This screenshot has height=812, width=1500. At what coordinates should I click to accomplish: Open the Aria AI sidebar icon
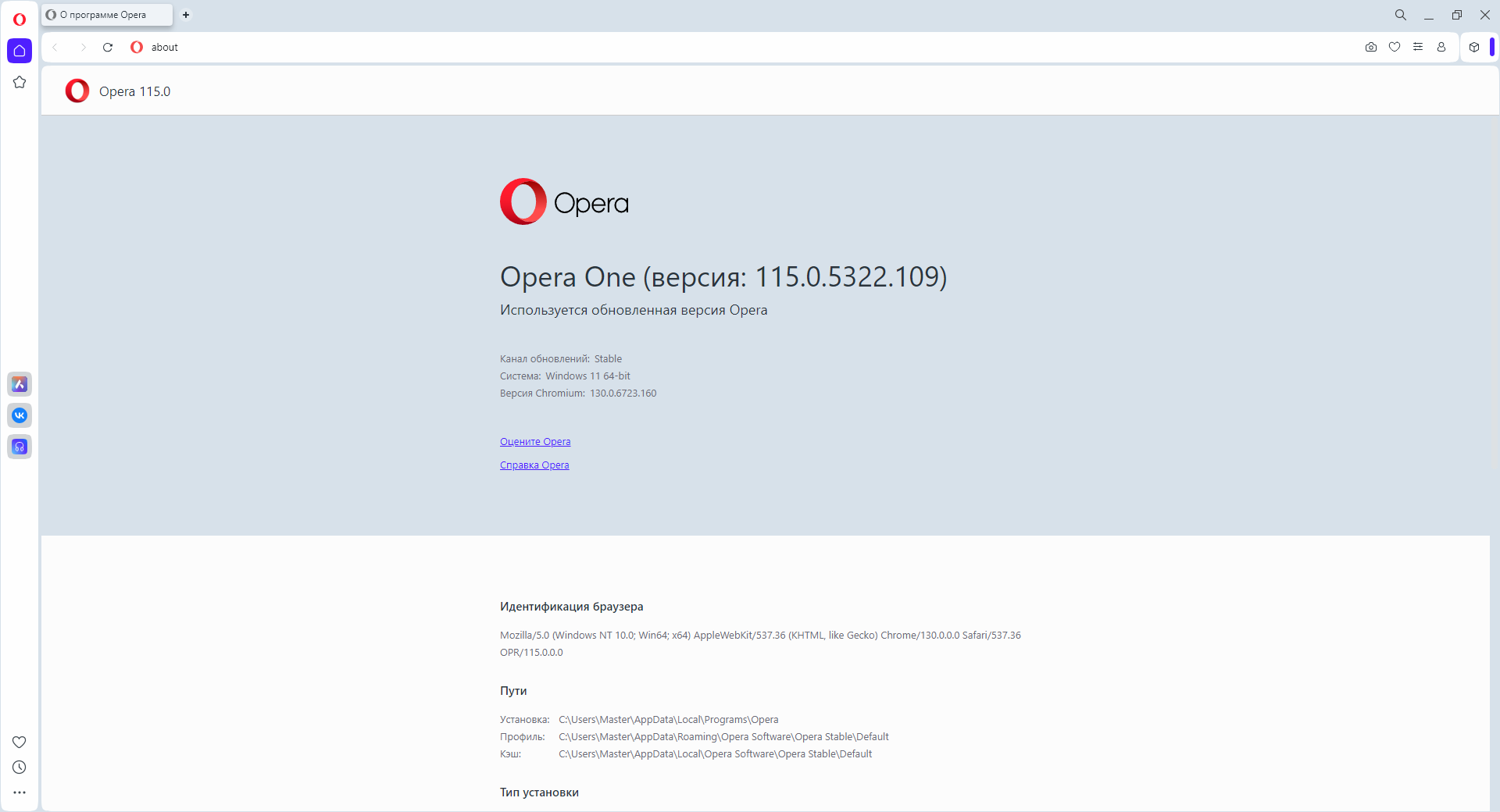coord(20,384)
